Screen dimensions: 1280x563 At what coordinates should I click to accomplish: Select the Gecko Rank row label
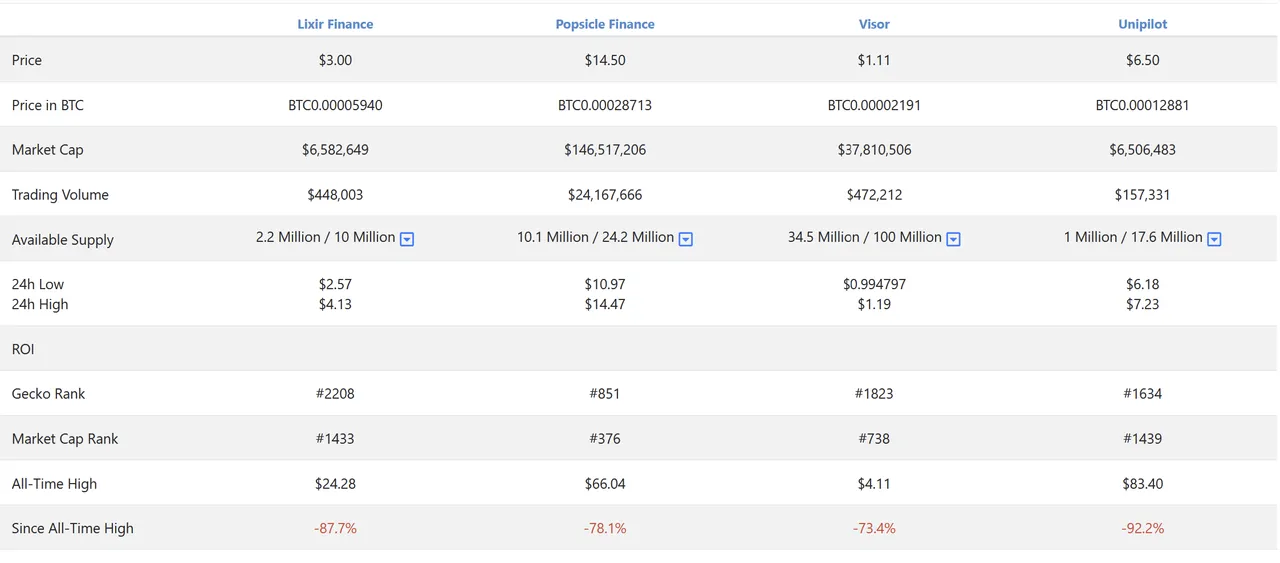(x=49, y=394)
